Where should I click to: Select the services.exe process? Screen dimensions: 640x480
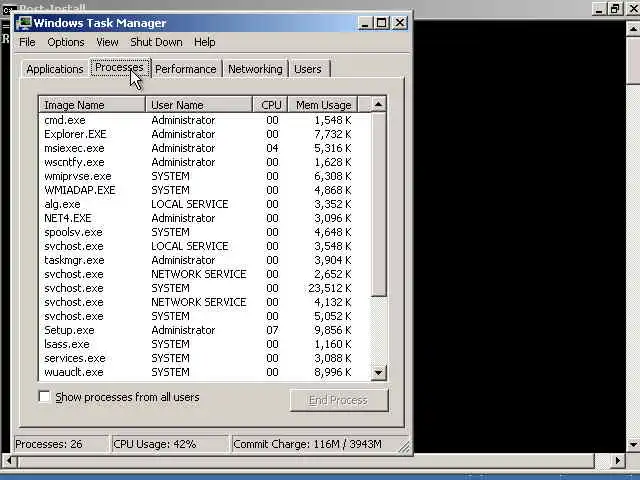pos(204,358)
